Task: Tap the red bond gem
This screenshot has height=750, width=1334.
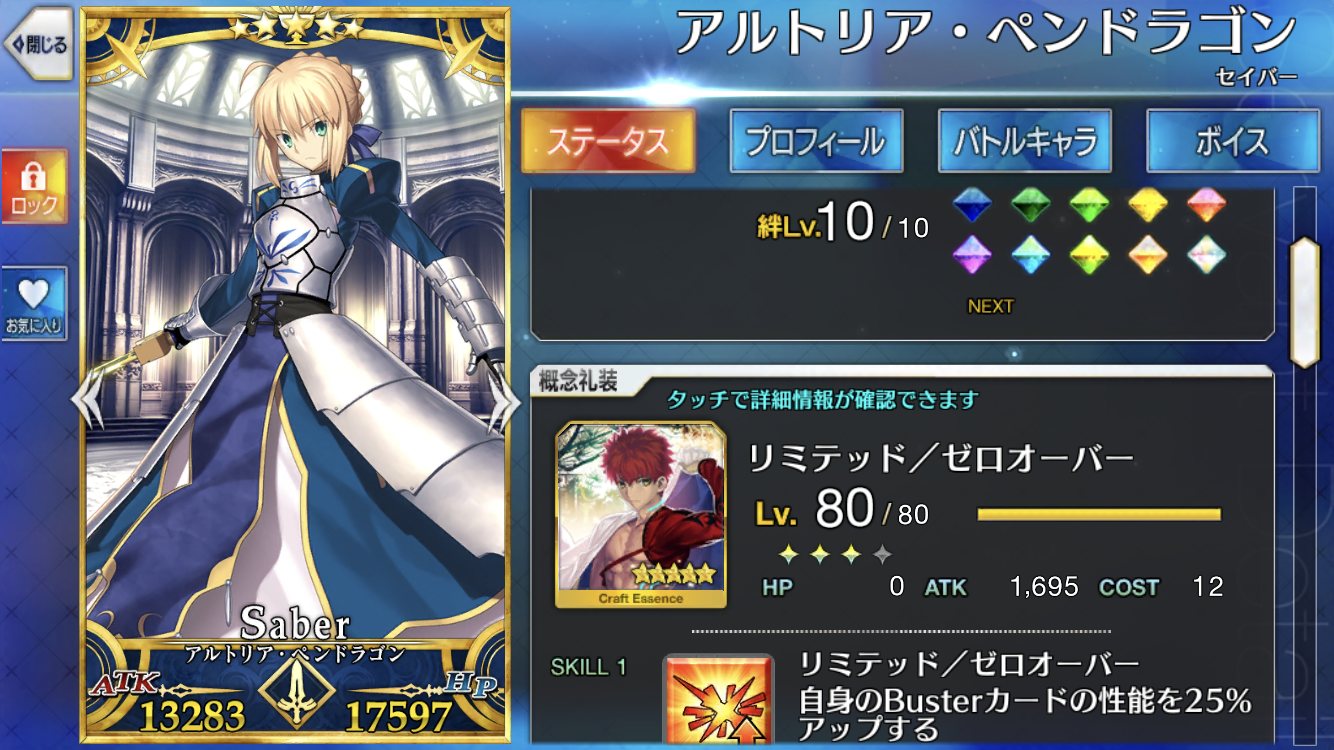Action: click(1206, 205)
